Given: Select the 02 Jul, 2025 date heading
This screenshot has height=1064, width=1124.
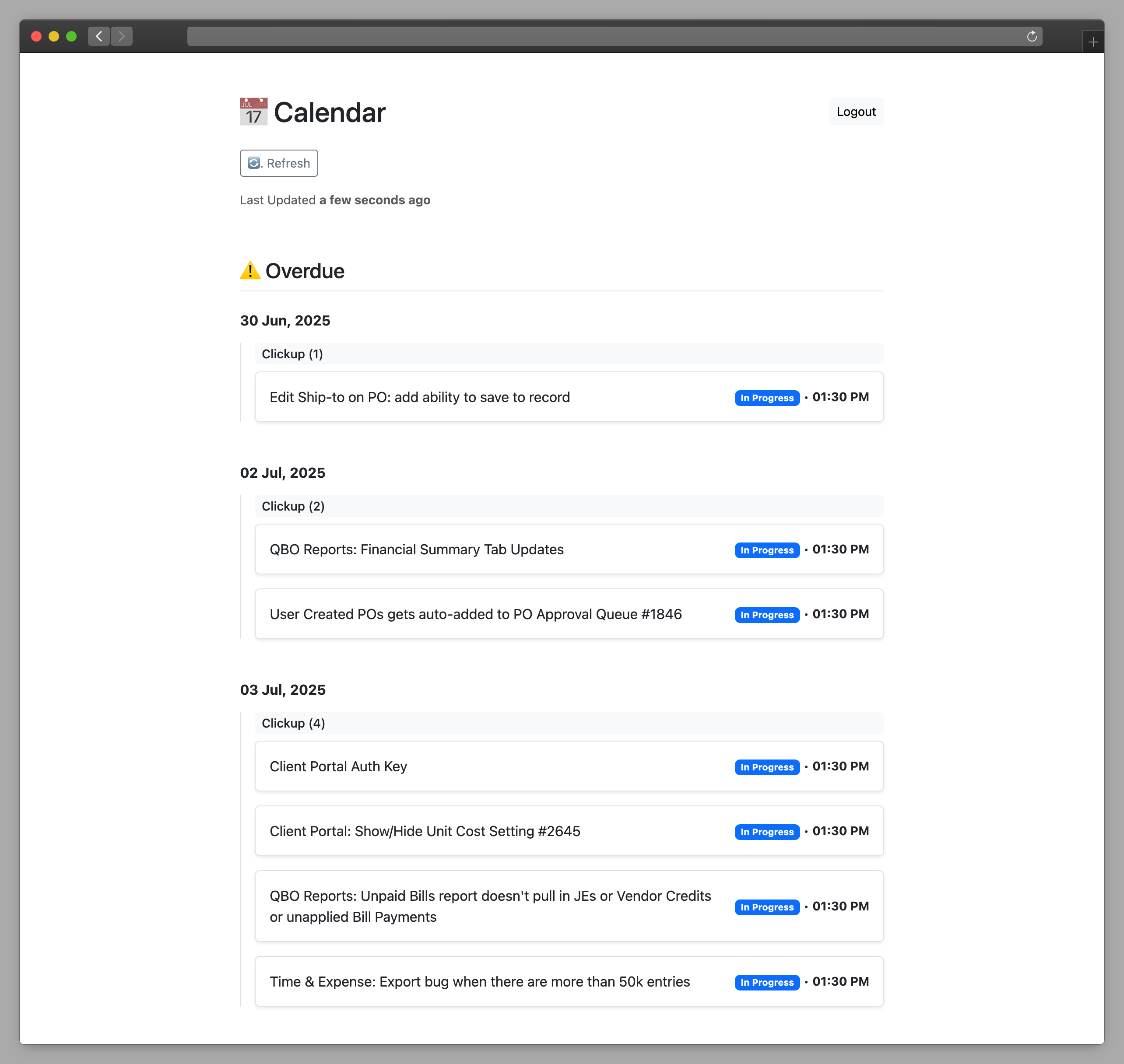Looking at the screenshot, I should pyautogui.click(x=283, y=473).
